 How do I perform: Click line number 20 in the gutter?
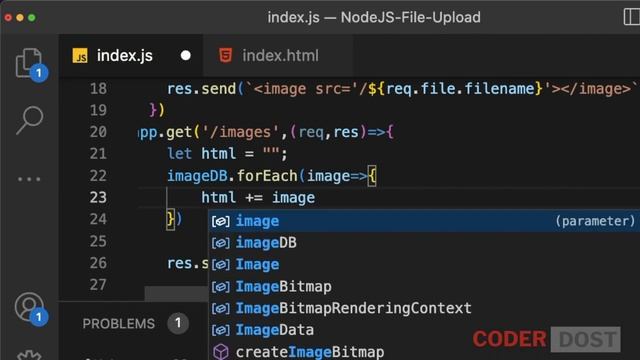coord(98,132)
